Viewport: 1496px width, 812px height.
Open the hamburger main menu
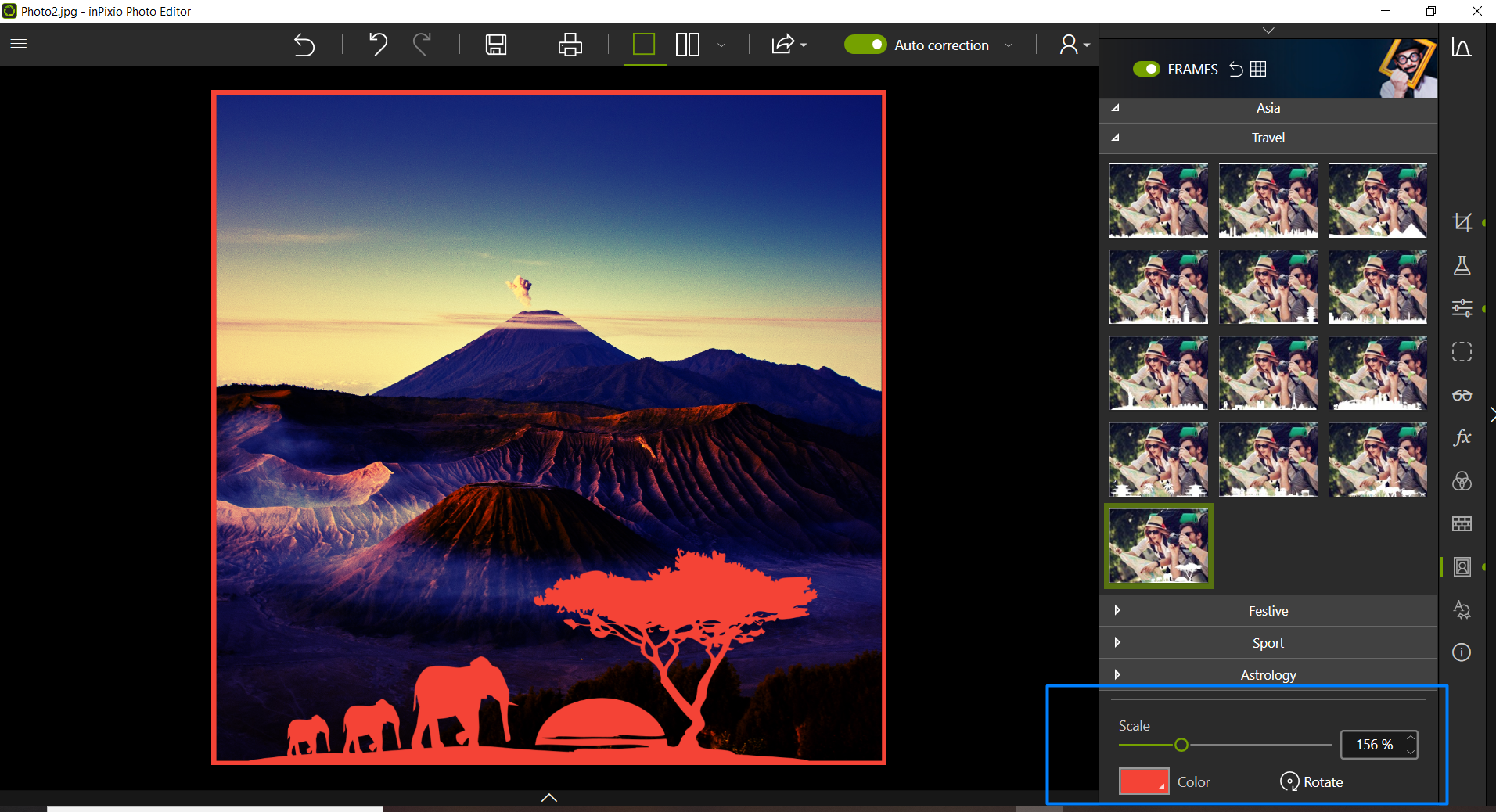19,44
